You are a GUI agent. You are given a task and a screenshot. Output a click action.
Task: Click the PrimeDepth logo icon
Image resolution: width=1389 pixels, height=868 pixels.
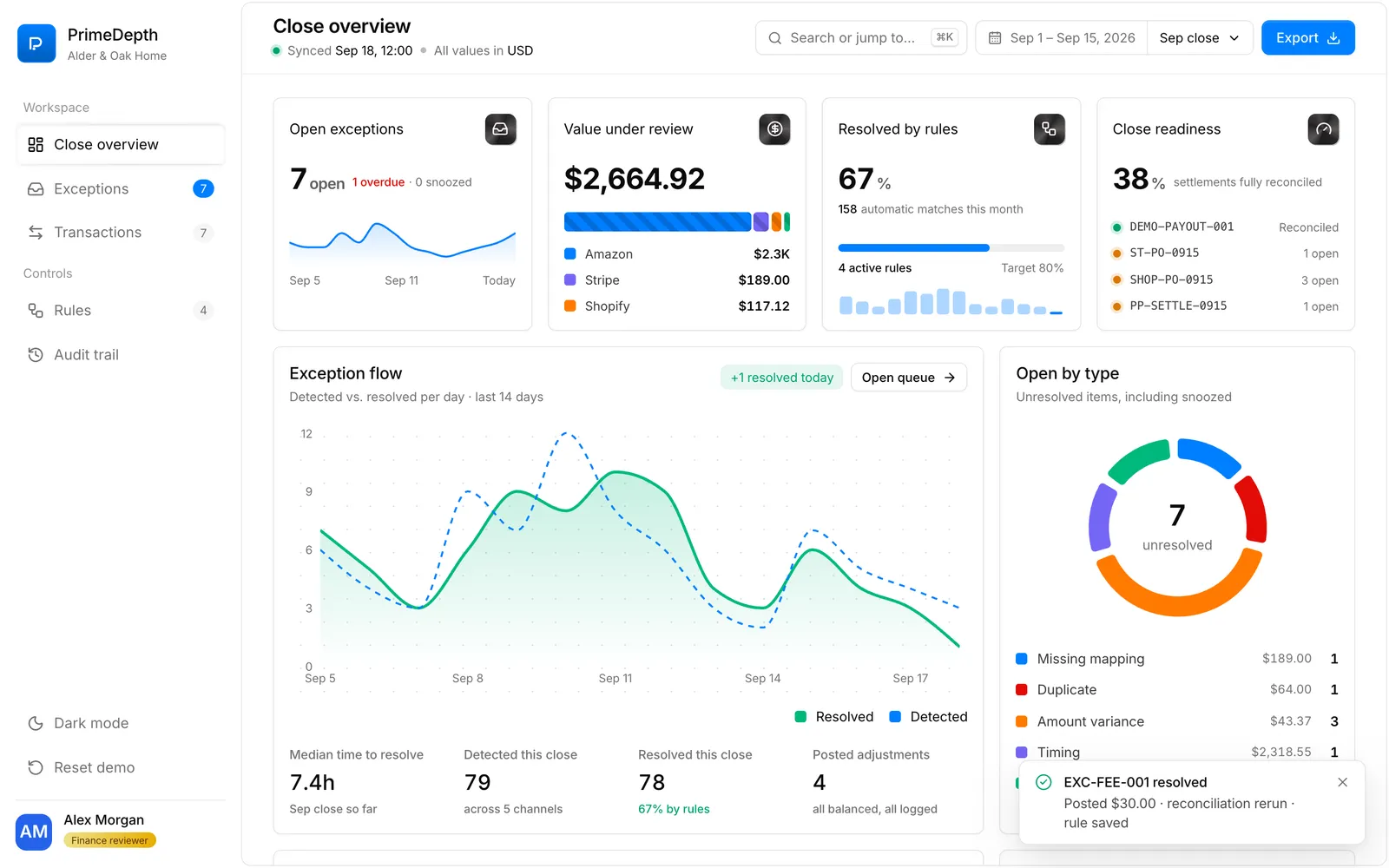tap(36, 43)
